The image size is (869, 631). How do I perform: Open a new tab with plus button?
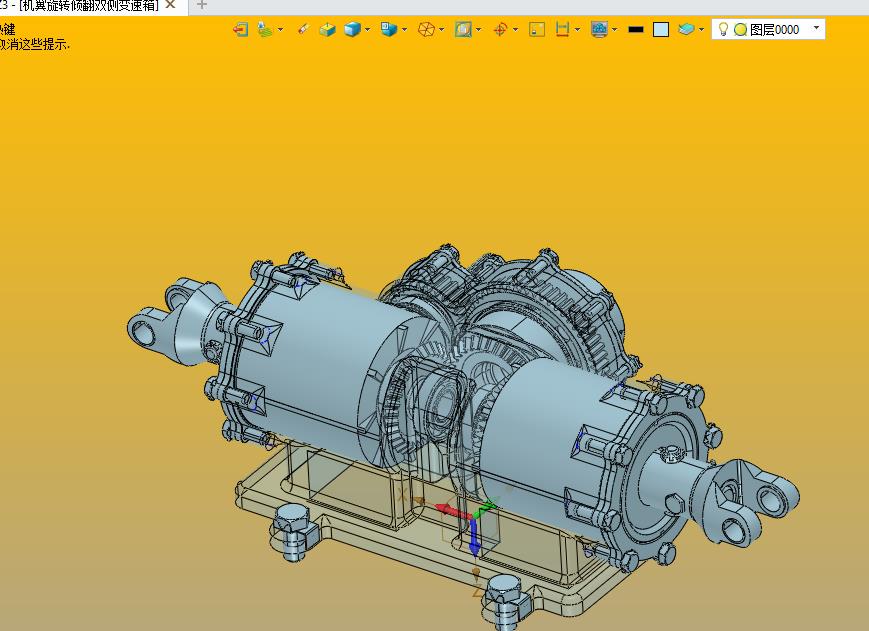[202, 5]
